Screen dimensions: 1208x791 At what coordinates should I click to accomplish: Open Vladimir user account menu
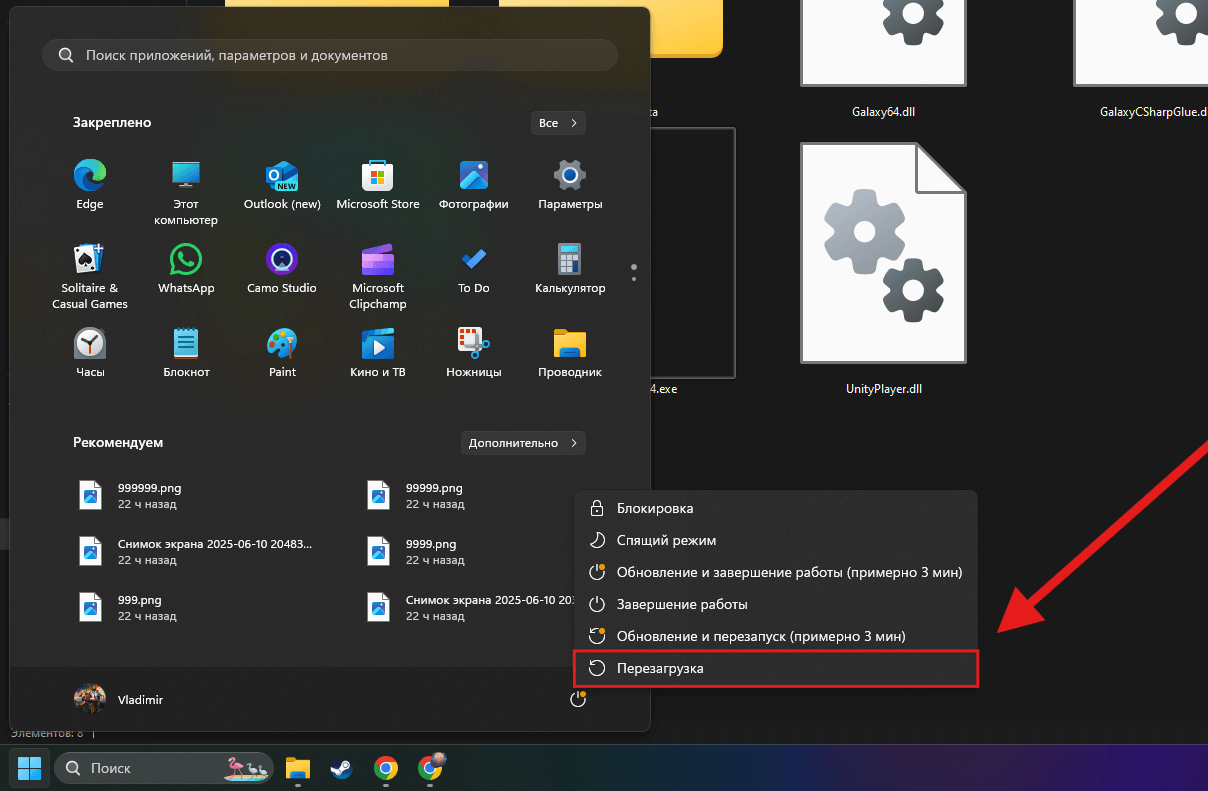coord(119,700)
